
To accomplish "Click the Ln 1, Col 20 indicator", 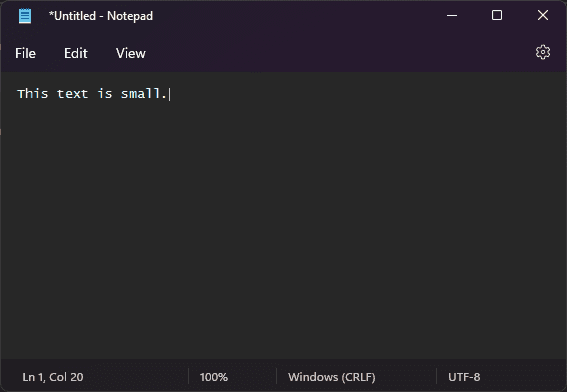I will (53, 377).
